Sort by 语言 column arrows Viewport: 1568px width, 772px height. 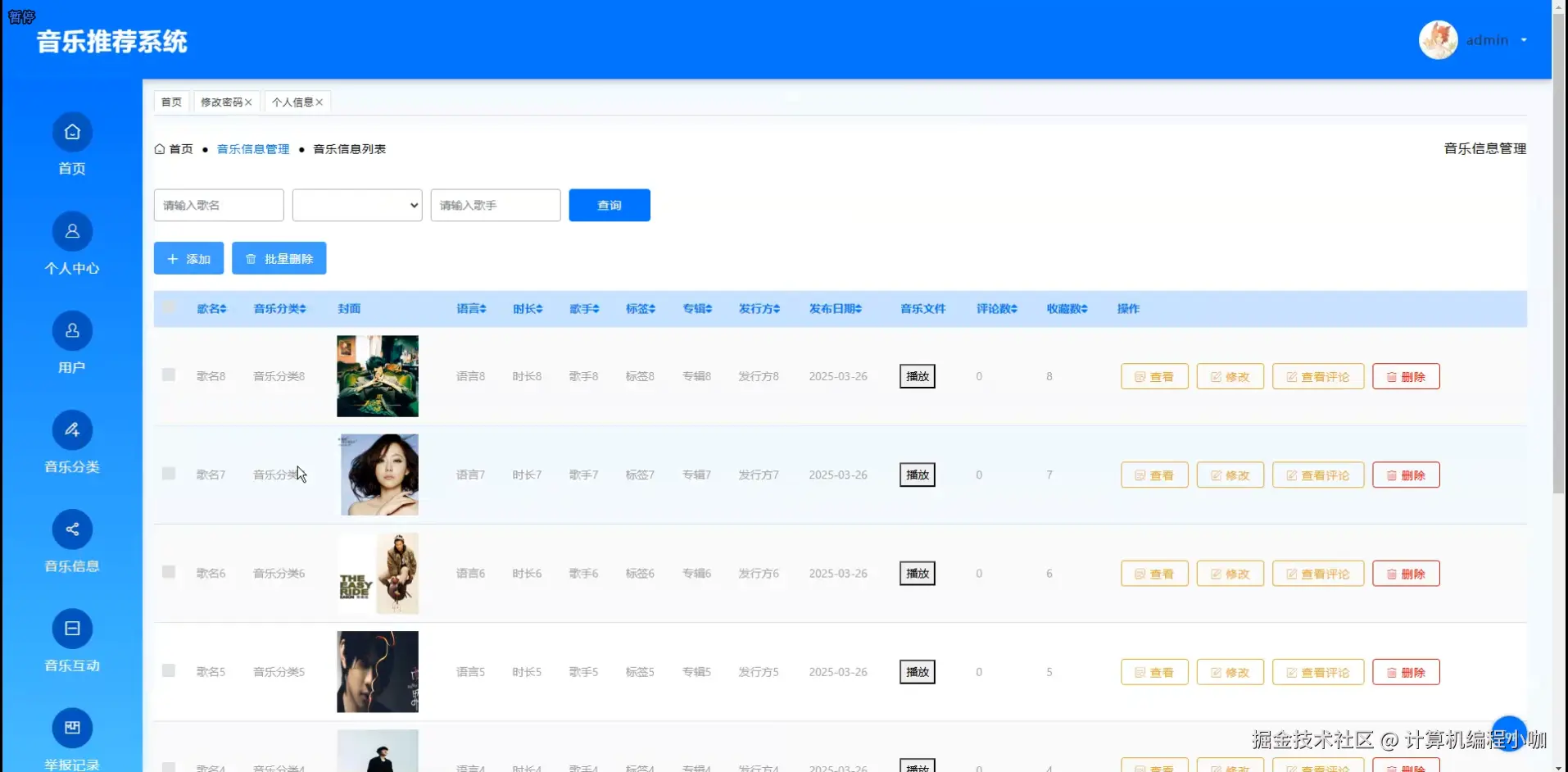click(483, 309)
